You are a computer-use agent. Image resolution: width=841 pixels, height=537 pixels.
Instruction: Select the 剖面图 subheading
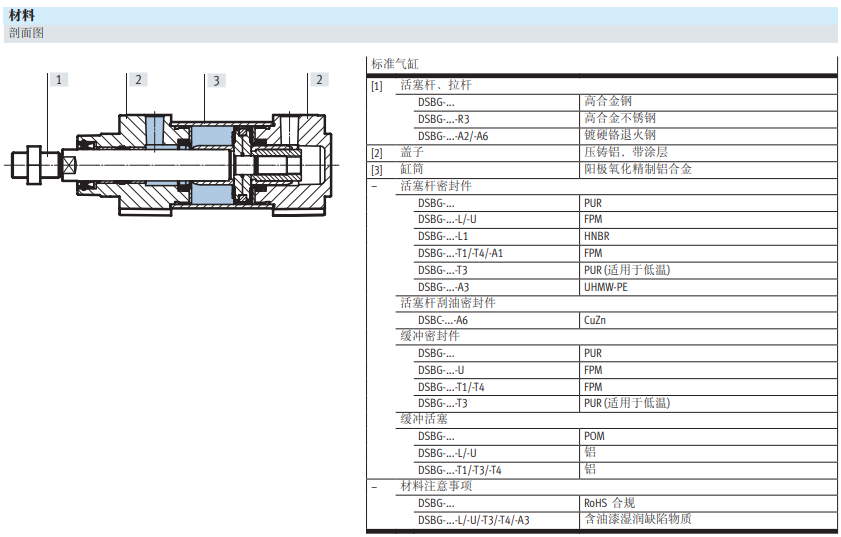pyautogui.click(x=26, y=33)
